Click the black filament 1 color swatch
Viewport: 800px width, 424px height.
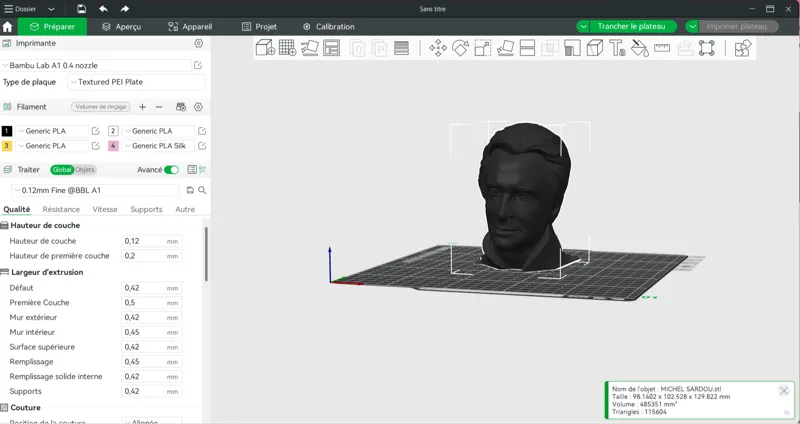tap(7, 131)
